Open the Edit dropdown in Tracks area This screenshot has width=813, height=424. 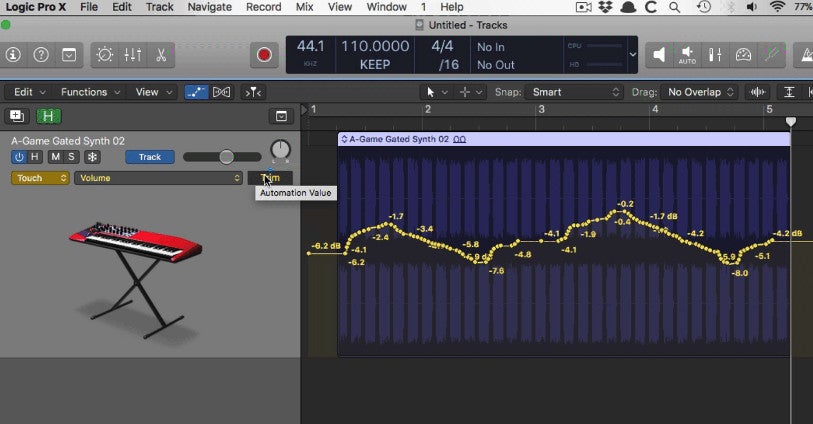point(29,92)
